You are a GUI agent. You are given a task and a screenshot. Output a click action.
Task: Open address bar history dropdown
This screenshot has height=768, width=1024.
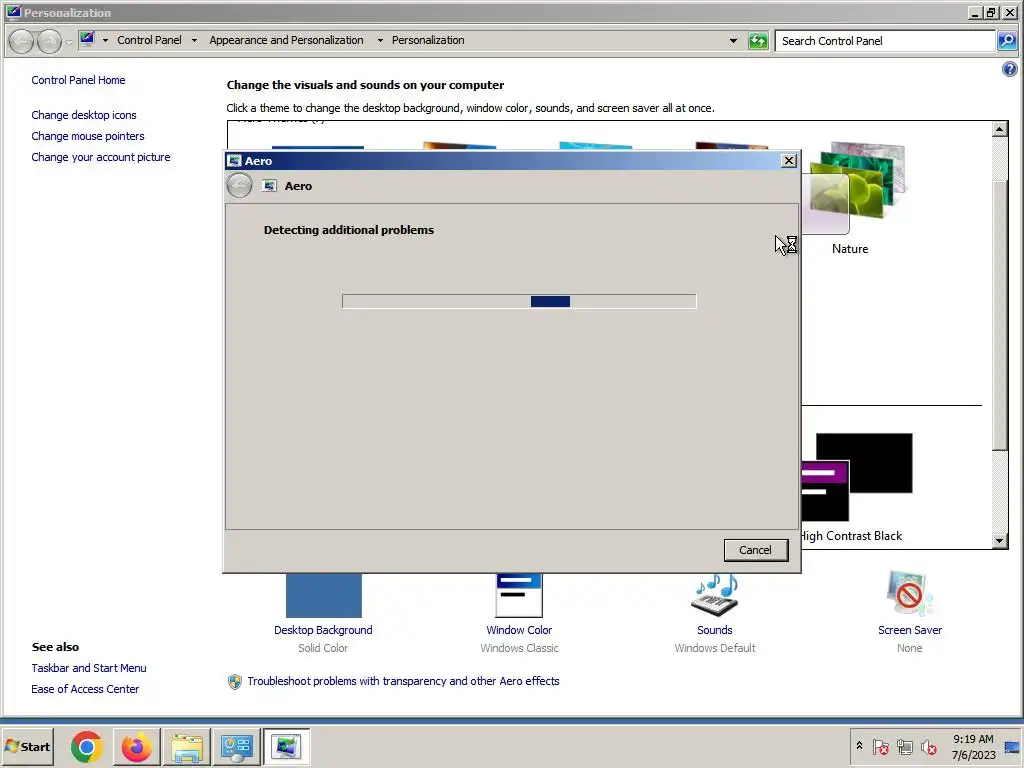[x=733, y=41]
